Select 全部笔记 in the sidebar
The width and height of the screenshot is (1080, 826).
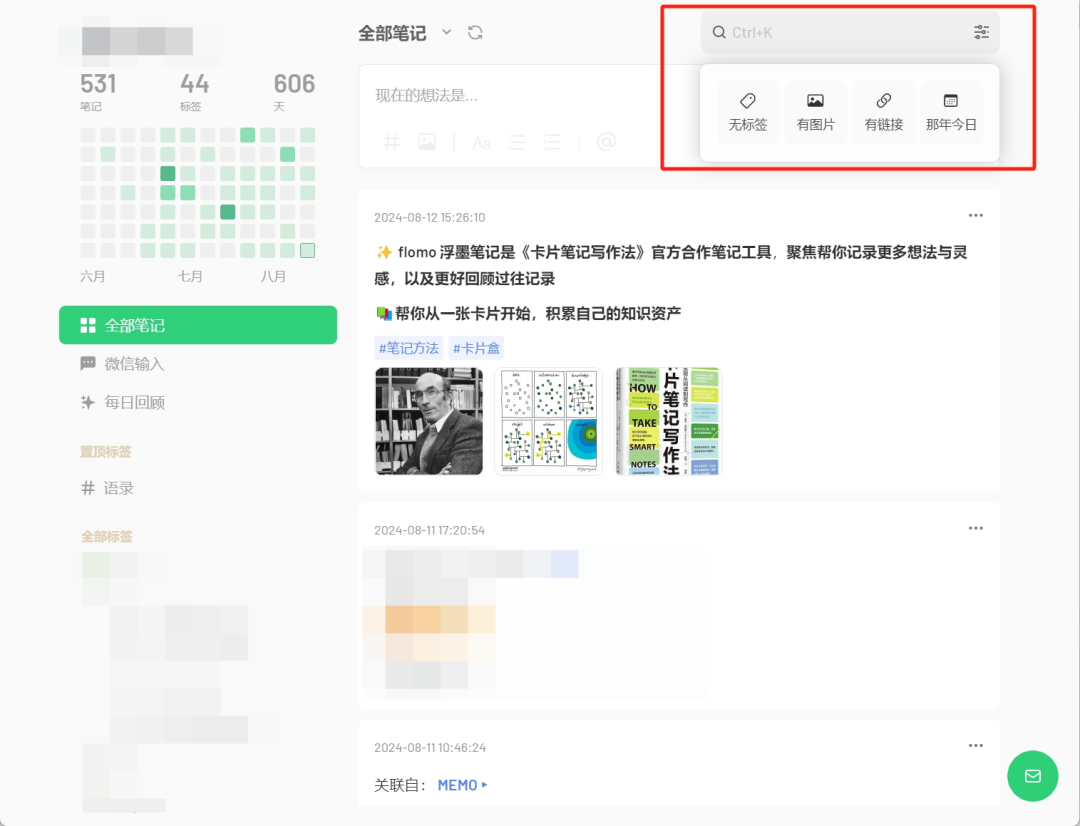pos(198,325)
